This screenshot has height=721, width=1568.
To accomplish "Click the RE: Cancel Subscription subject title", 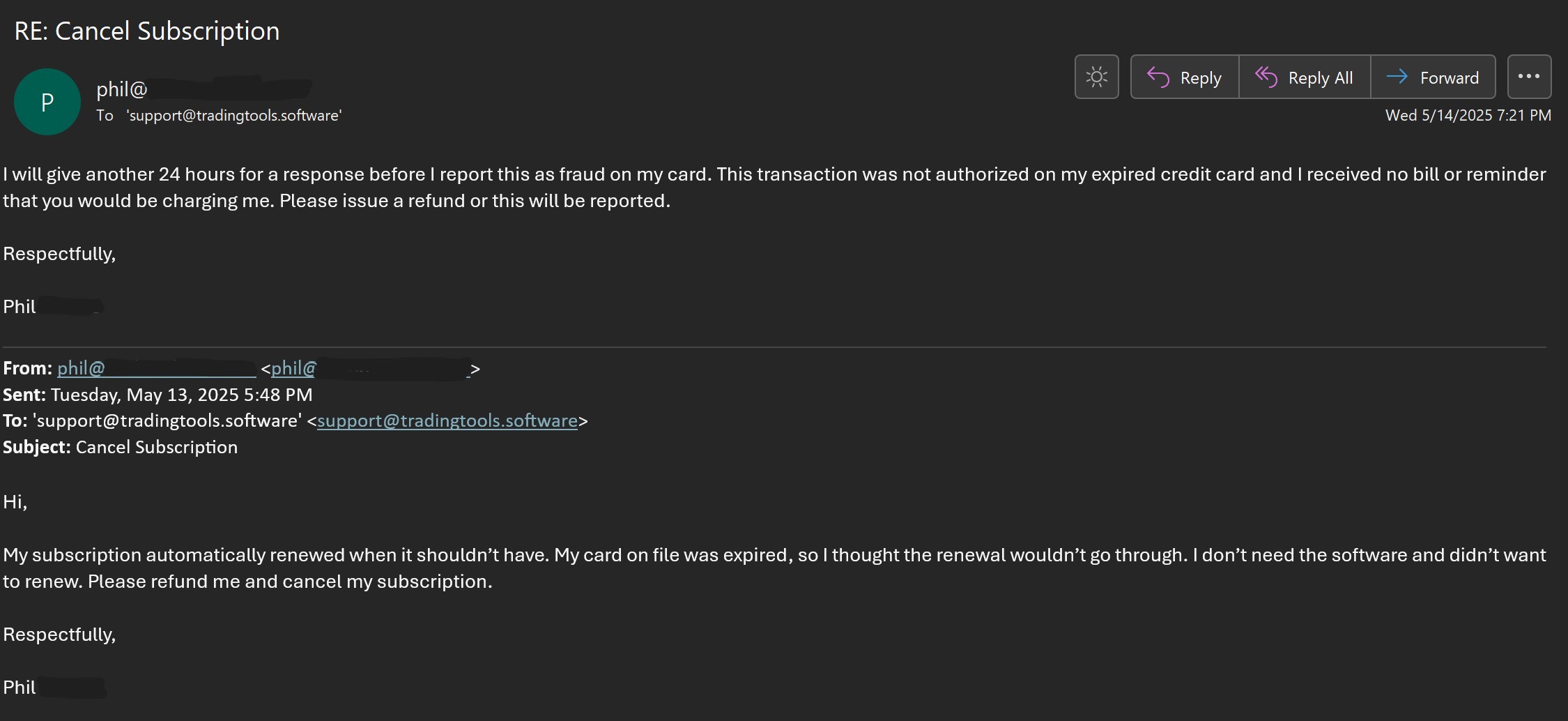I will pyautogui.click(x=147, y=31).
